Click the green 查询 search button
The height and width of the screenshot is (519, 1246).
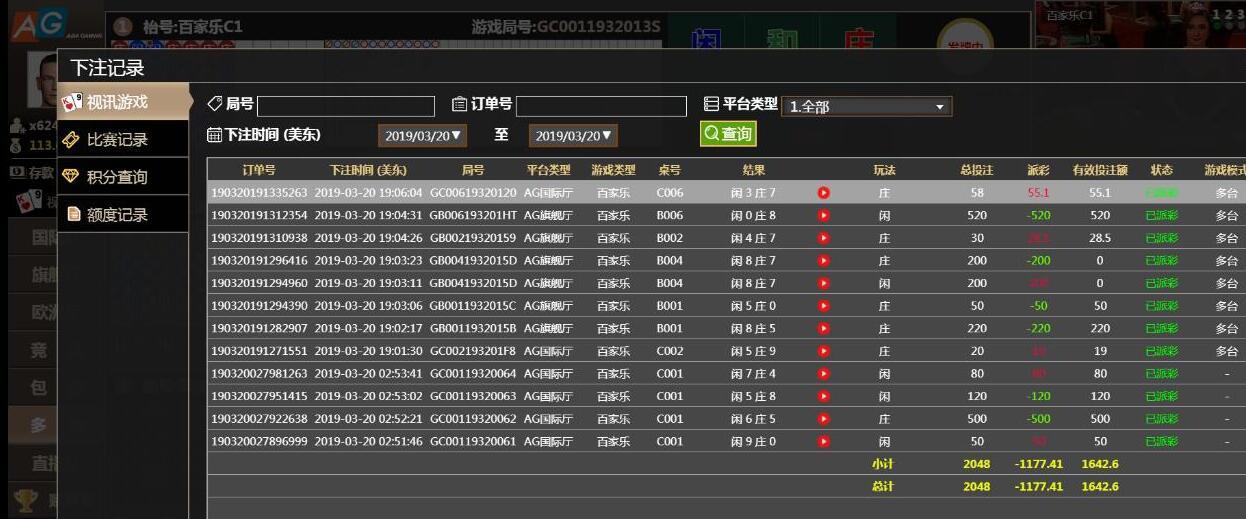click(x=728, y=134)
